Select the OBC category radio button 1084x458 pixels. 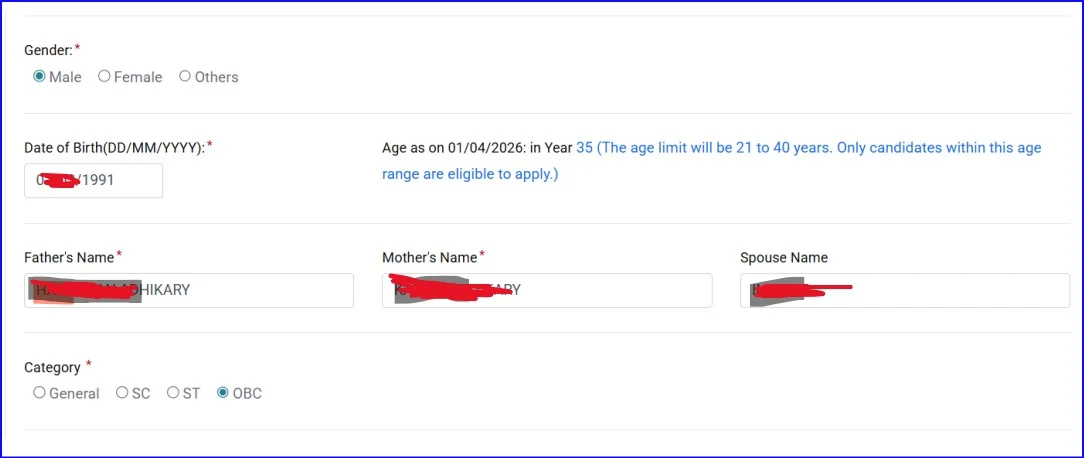(223, 393)
